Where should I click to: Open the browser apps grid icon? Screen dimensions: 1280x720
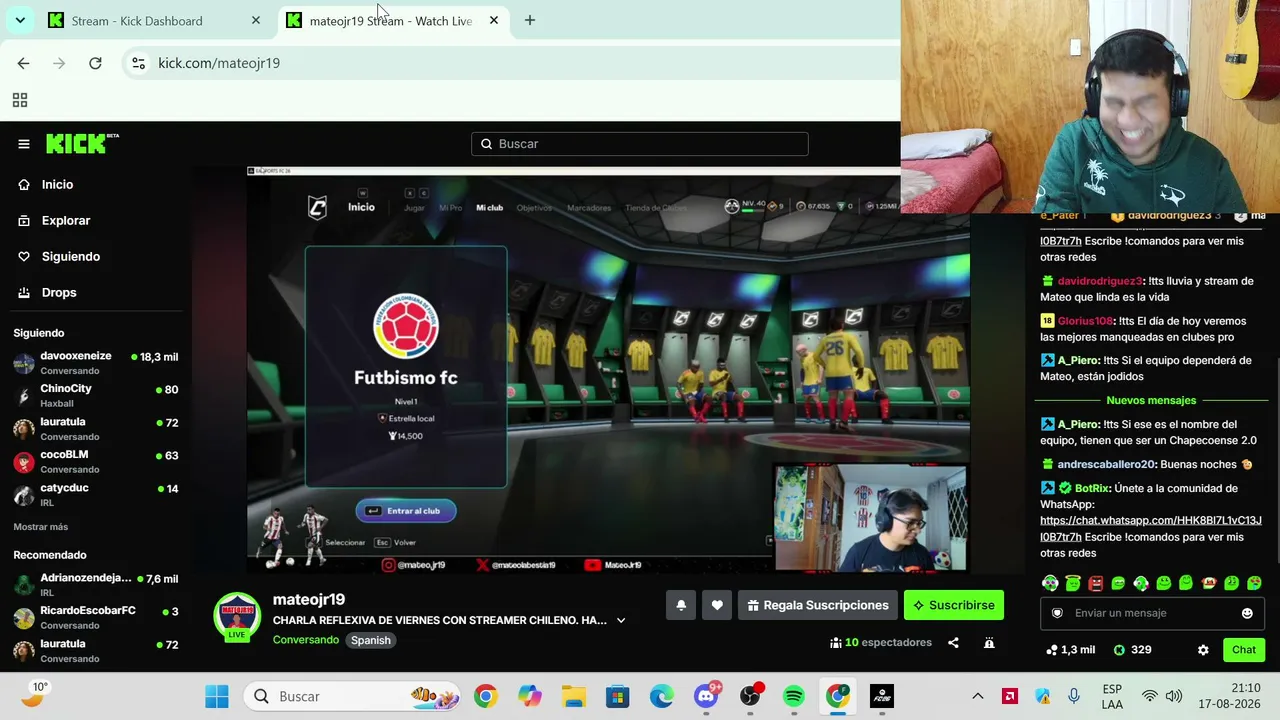pos(19,100)
